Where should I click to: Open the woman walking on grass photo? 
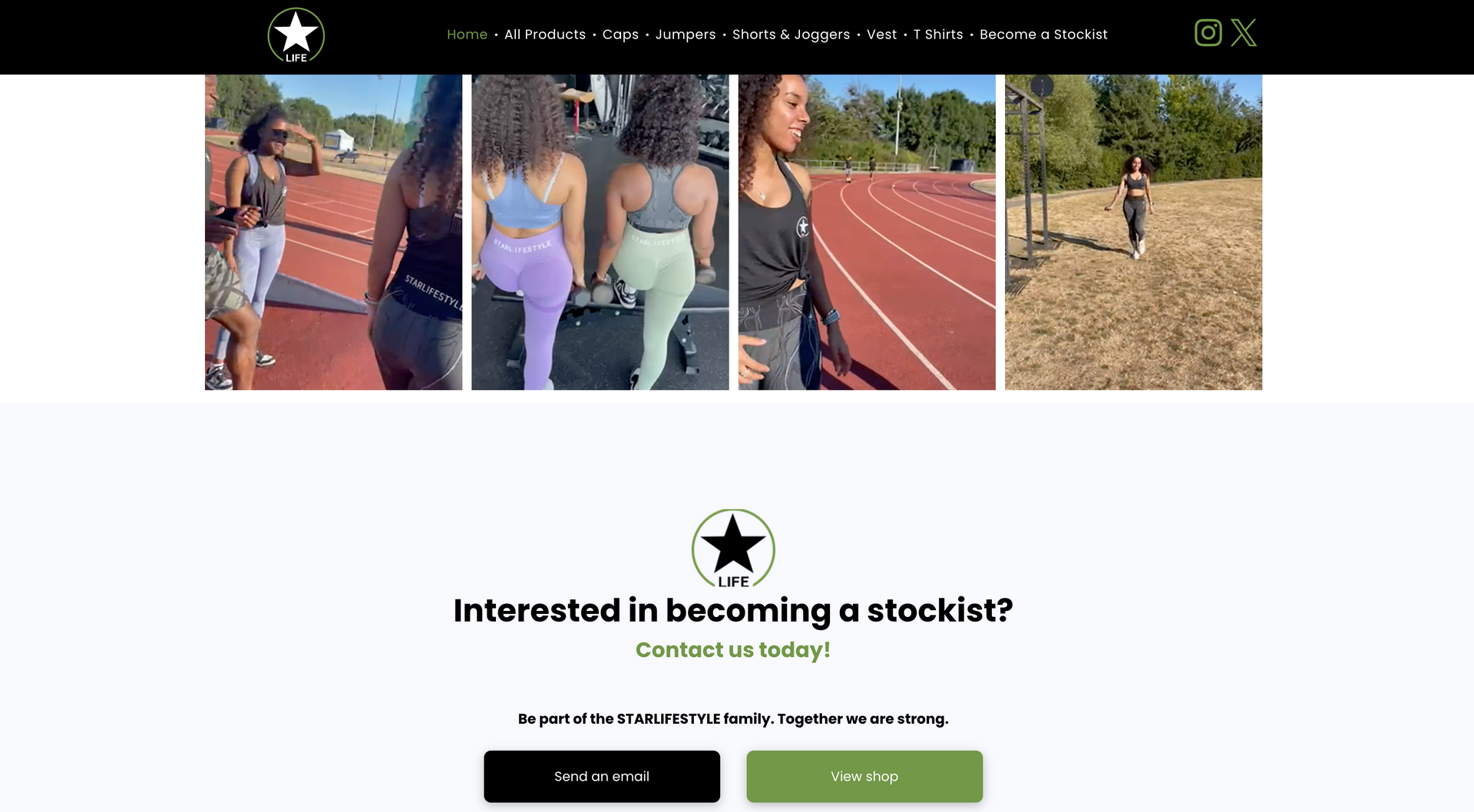click(x=1133, y=232)
